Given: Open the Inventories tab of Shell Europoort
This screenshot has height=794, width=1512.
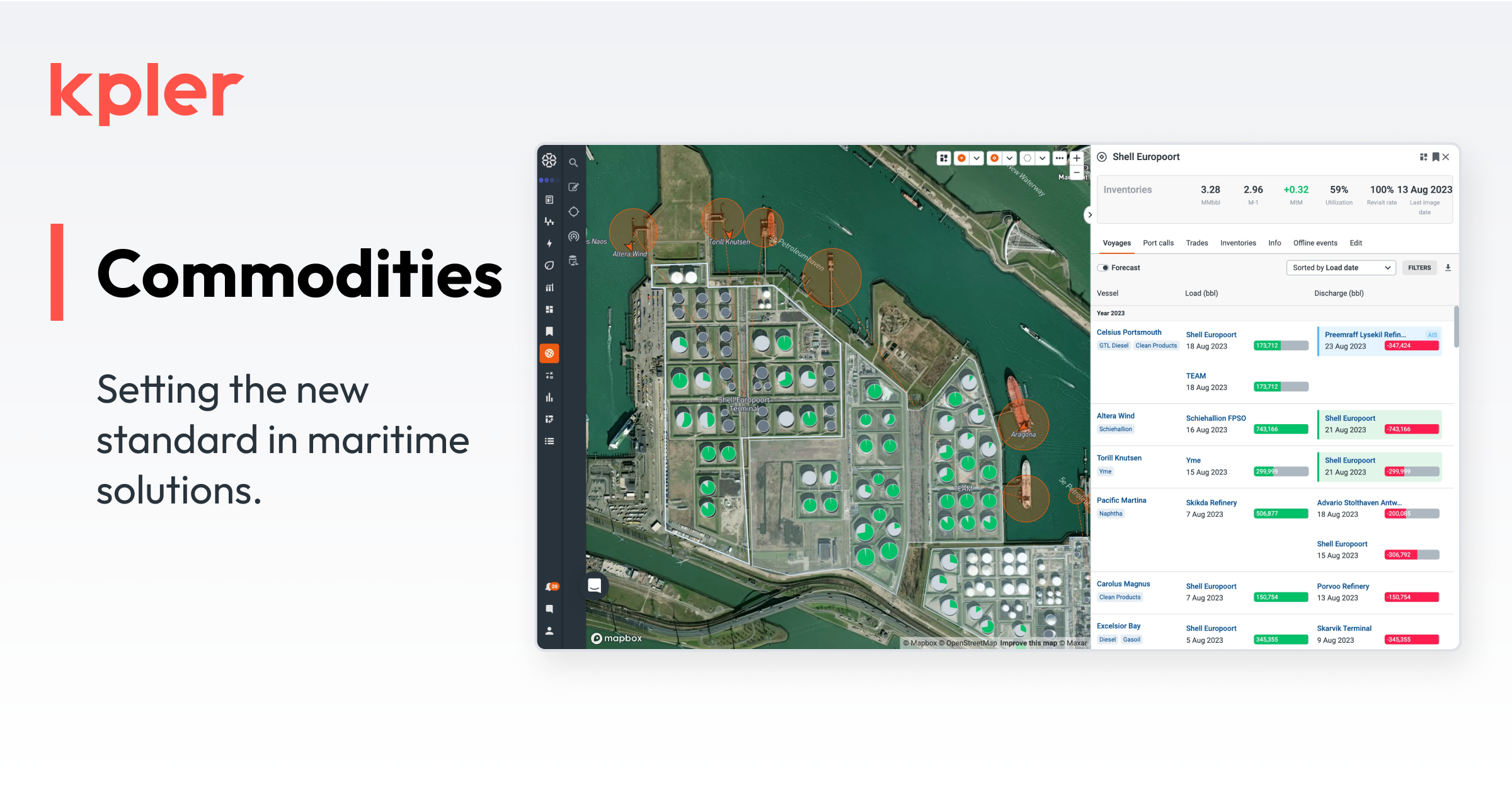Looking at the screenshot, I should coord(1238,243).
